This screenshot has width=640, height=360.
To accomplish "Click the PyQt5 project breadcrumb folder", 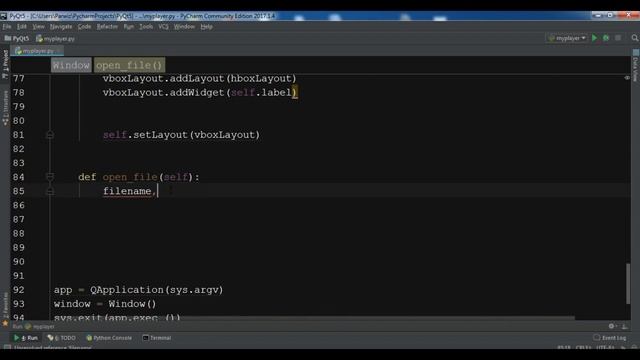I will (17, 38).
